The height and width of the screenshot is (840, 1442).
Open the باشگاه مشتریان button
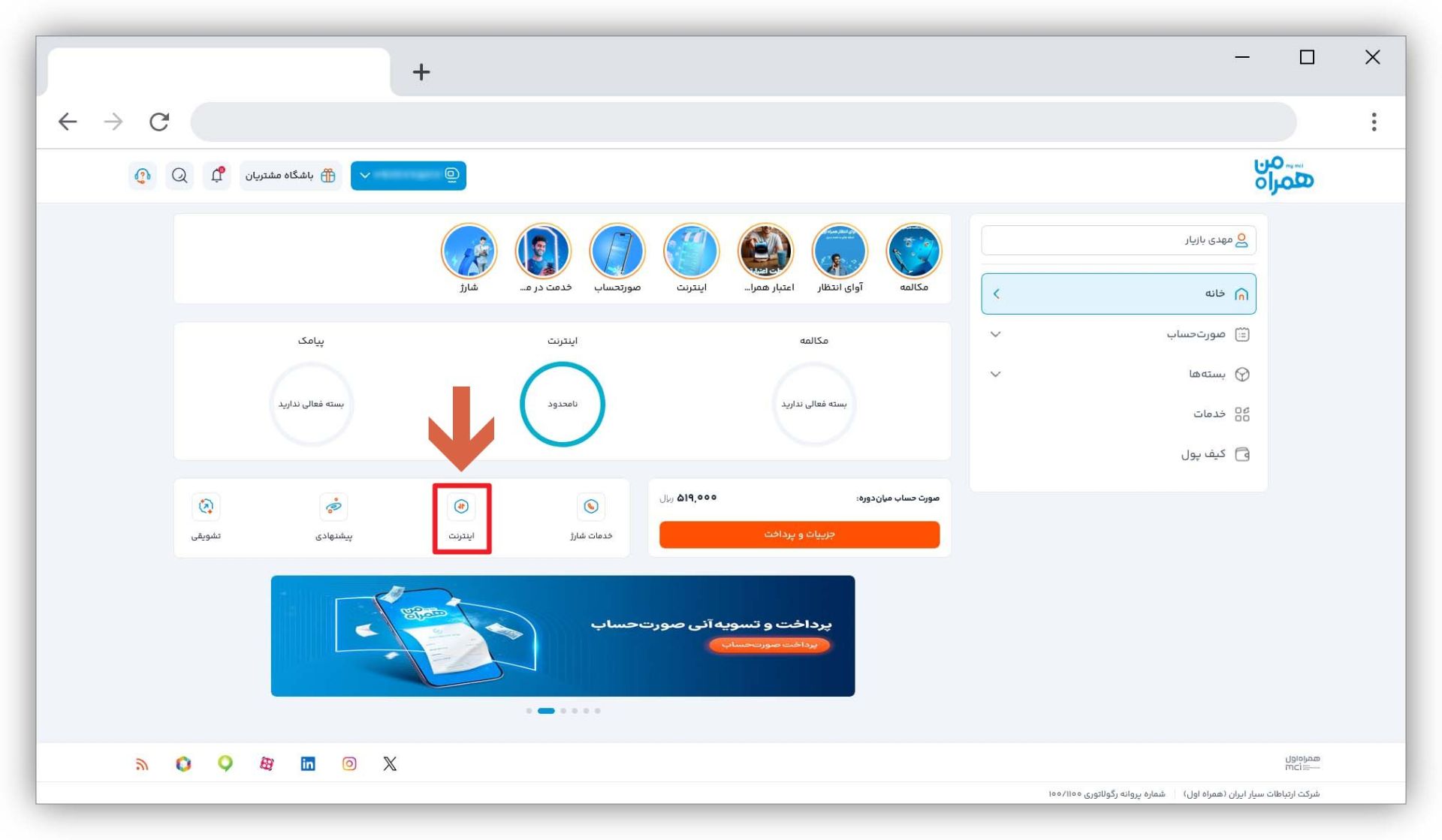click(290, 176)
